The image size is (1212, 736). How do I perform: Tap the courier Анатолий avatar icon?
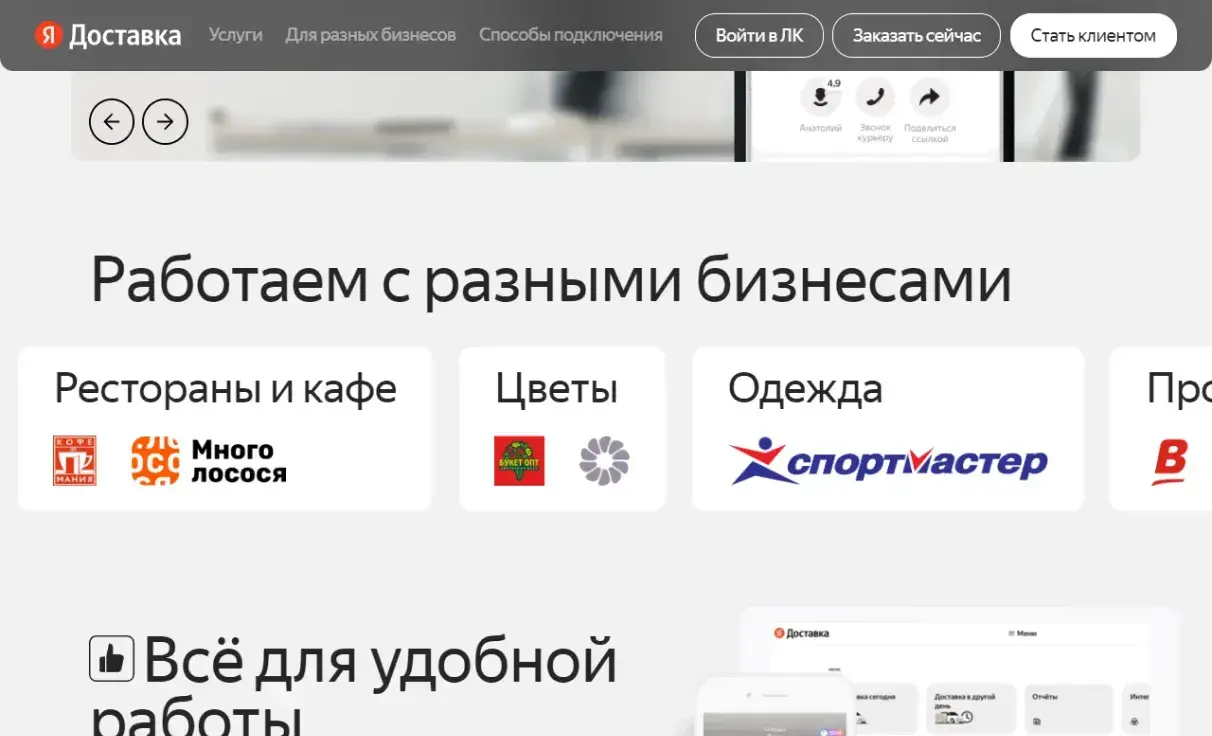point(821,97)
